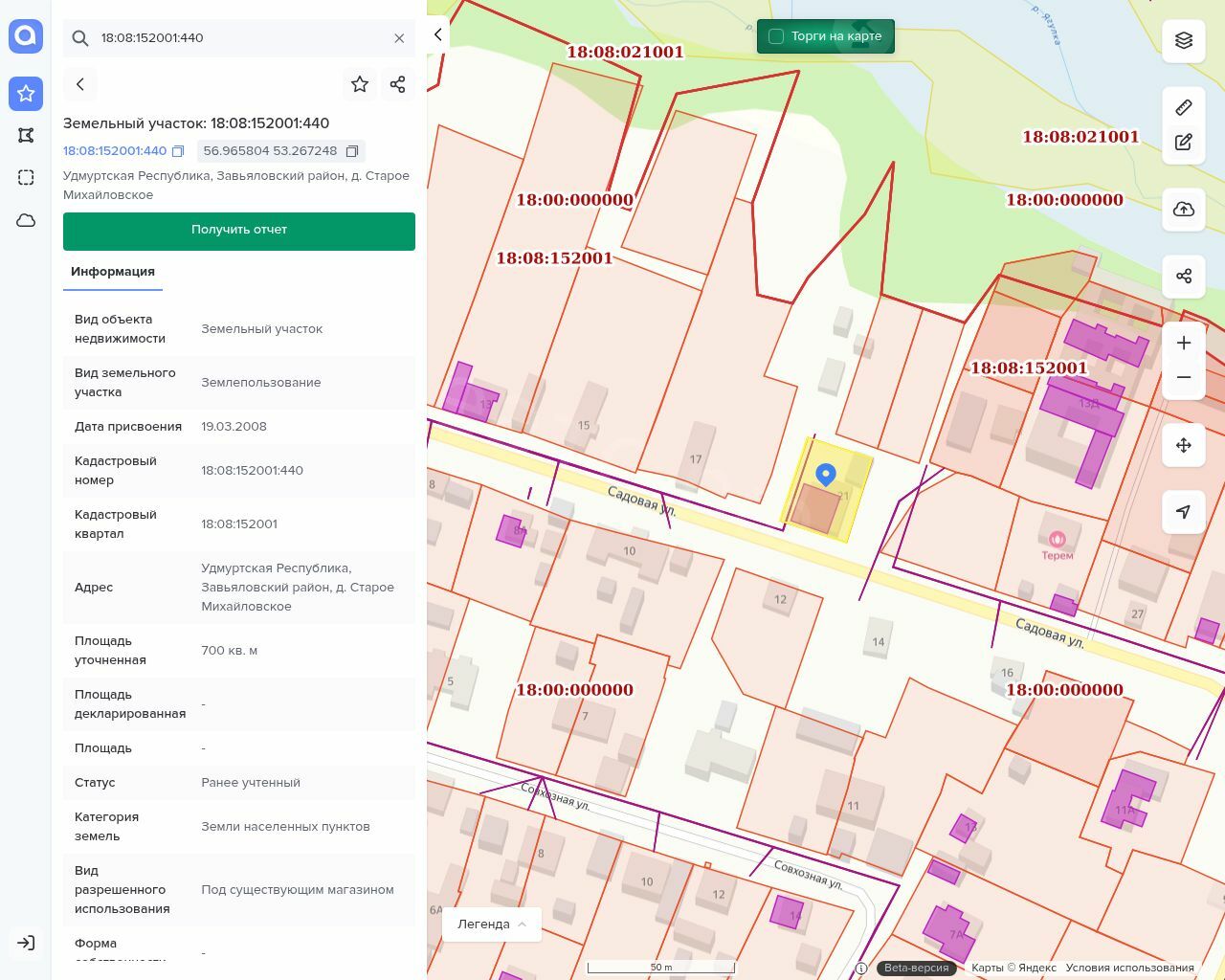Image resolution: width=1225 pixels, height=980 pixels.
Task: Enable the Торги на карте checkbox
Action: (776, 36)
